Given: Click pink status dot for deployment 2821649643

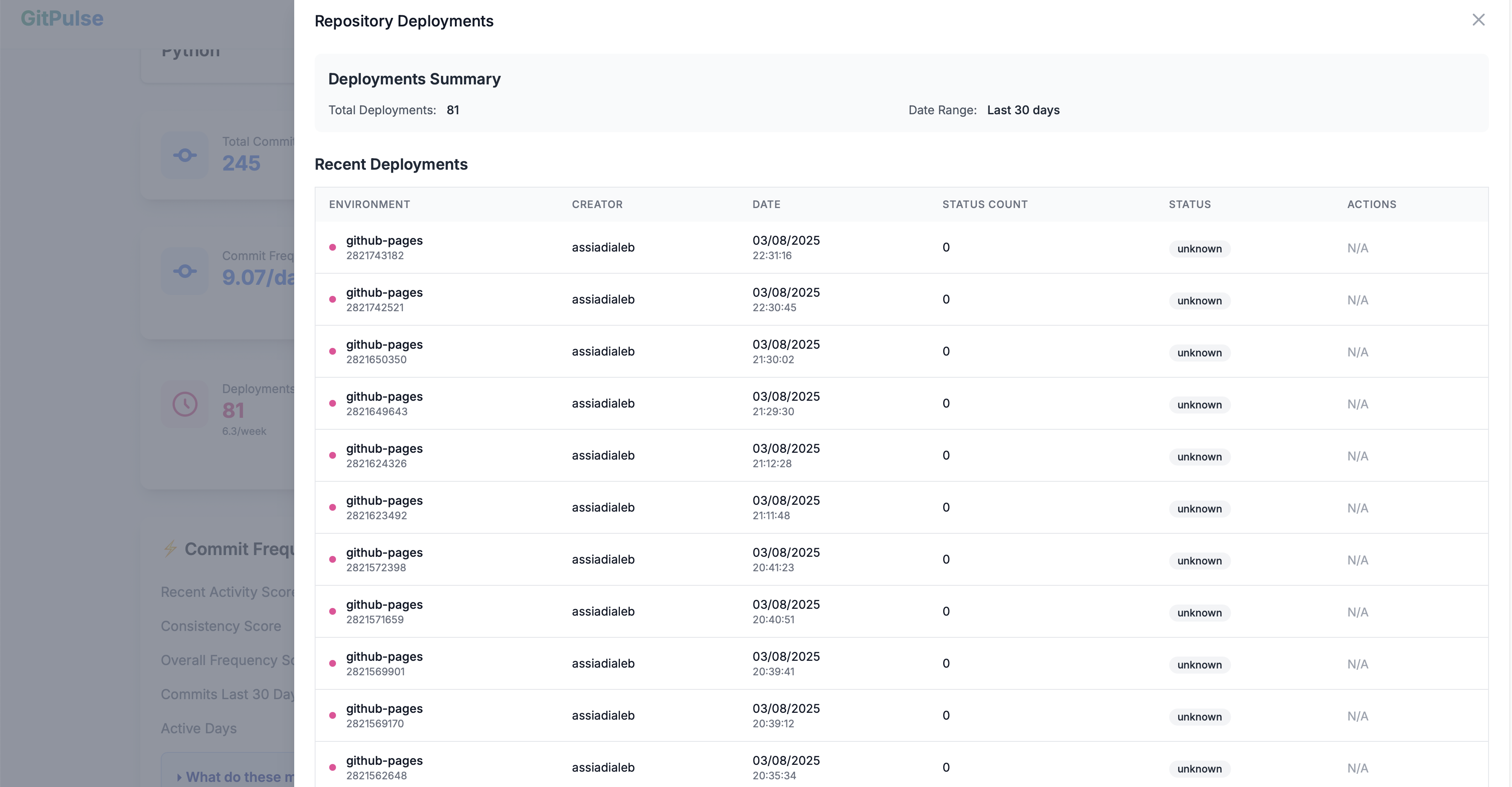Looking at the screenshot, I should (333, 404).
